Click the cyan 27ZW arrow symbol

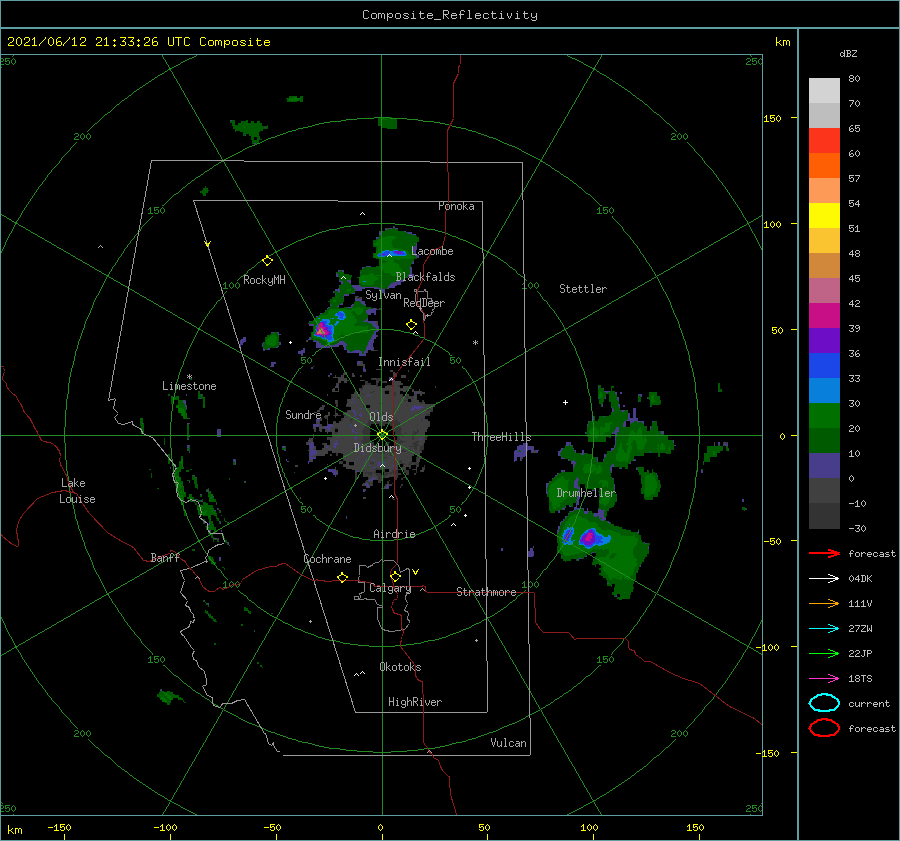coord(824,629)
